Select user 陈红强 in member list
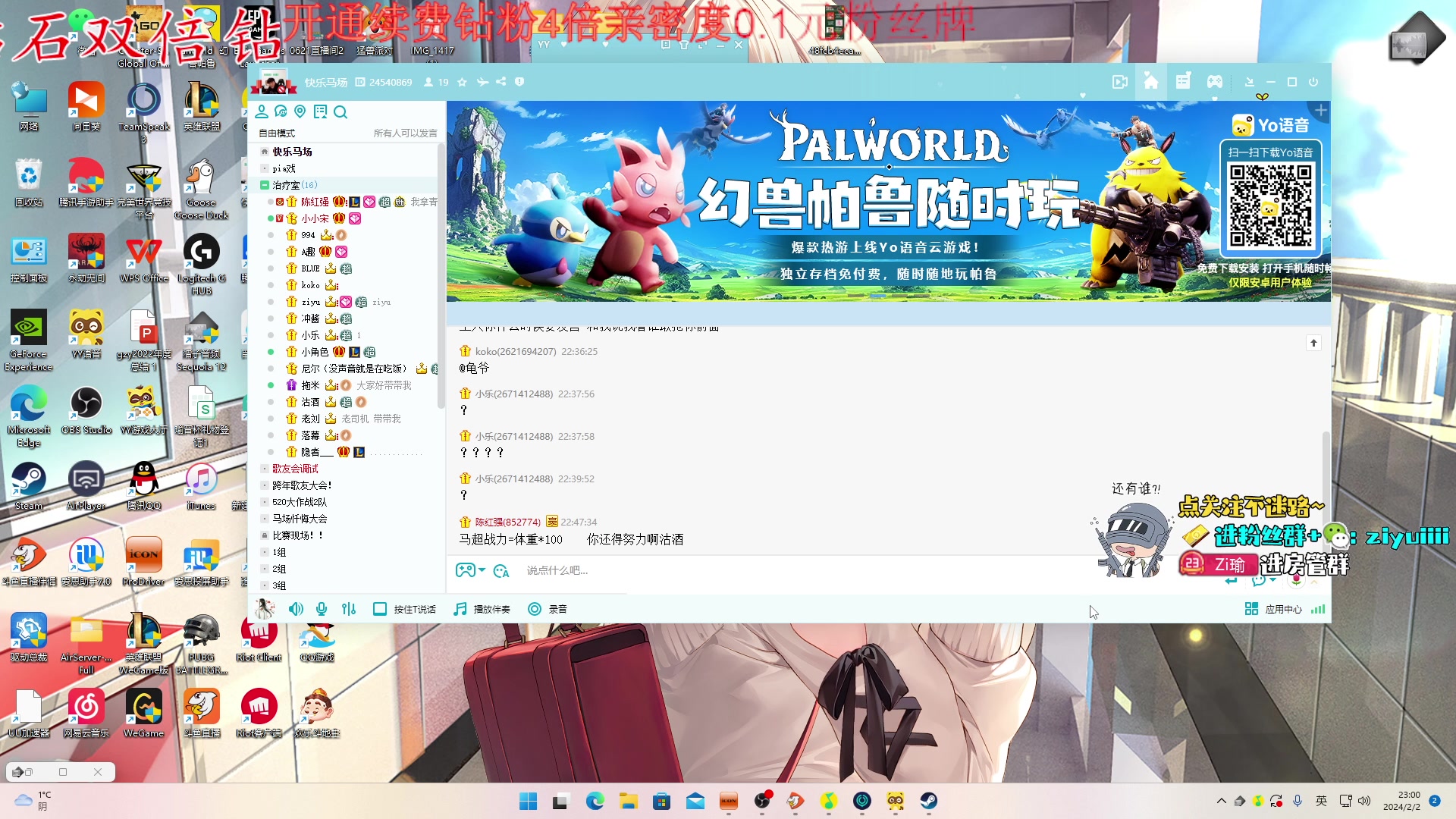Image resolution: width=1456 pixels, height=819 pixels. 315,202
